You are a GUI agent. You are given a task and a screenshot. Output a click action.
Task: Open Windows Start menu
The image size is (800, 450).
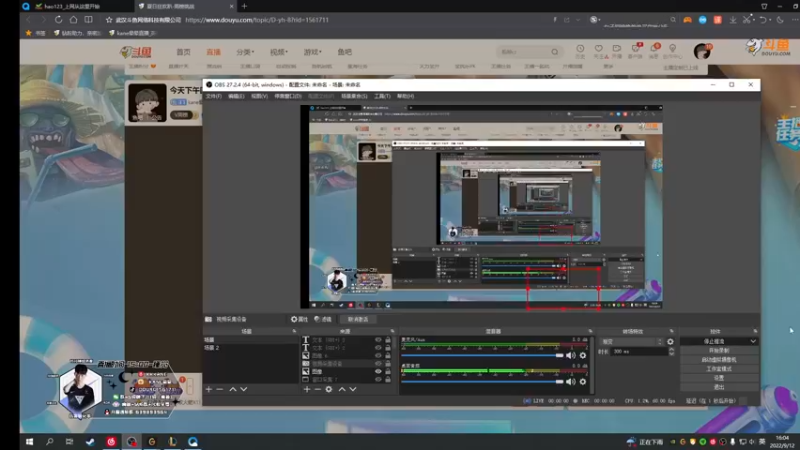tap(30, 442)
